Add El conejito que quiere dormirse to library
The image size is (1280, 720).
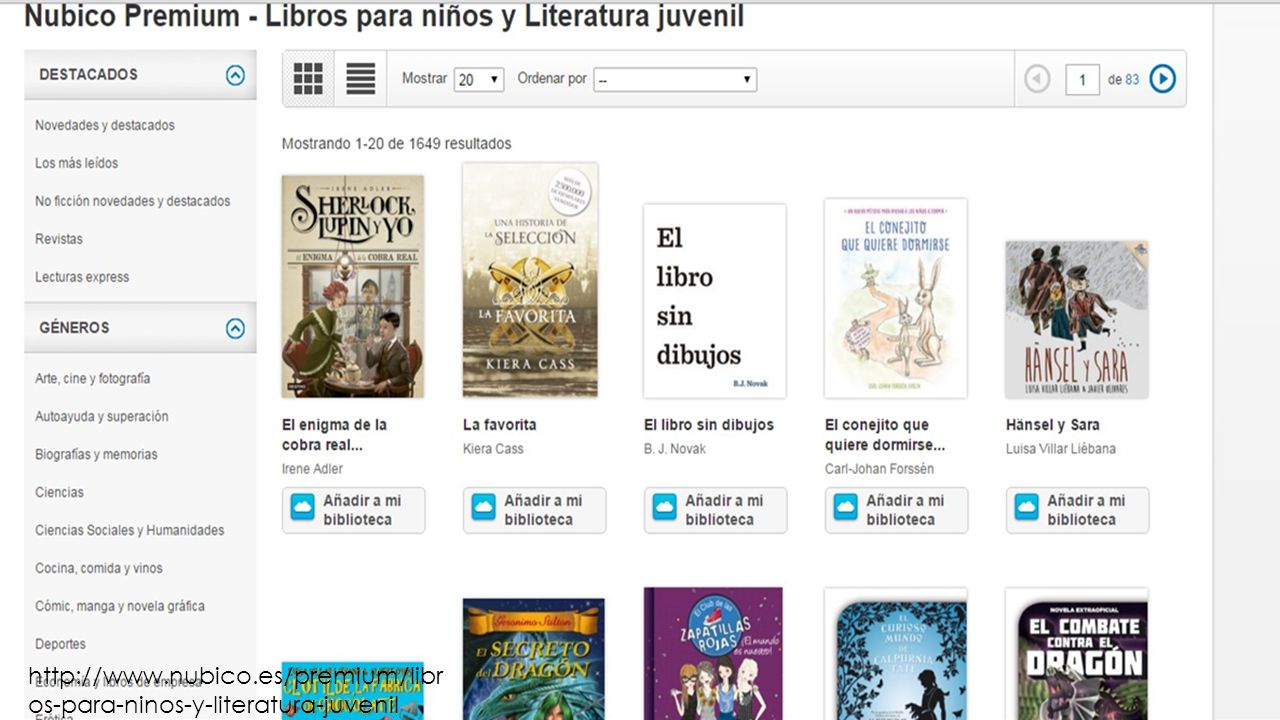(x=896, y=510)
